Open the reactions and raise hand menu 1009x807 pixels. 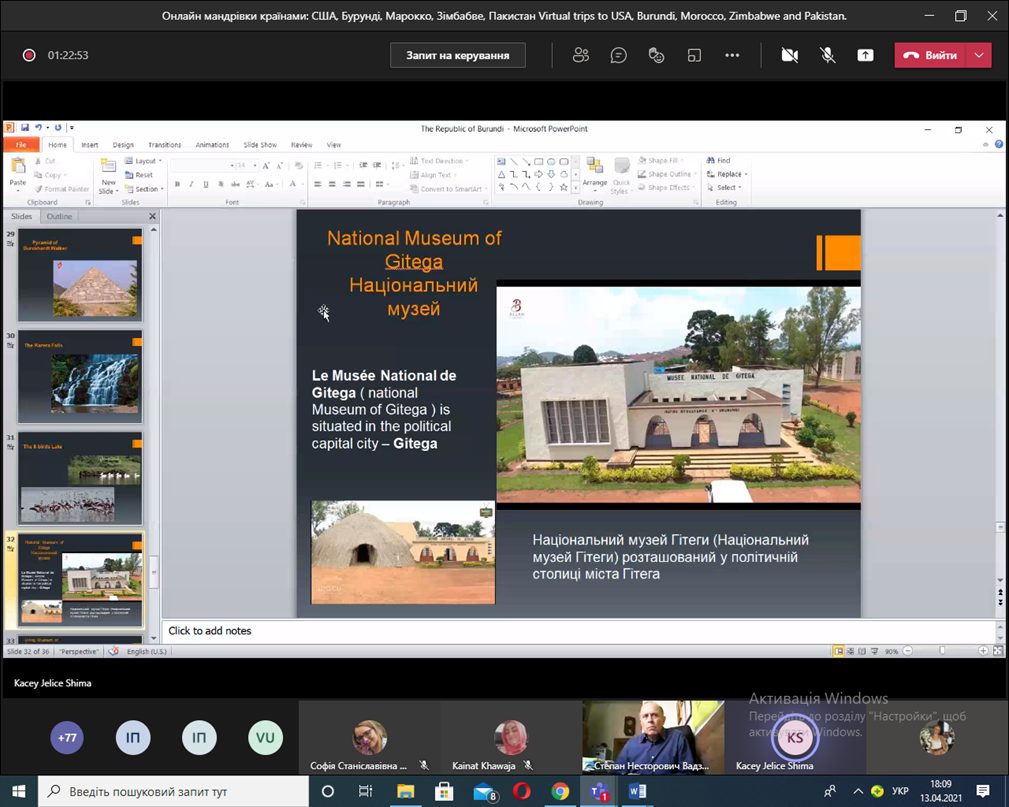pyautogui.click(x=657, y=55)
